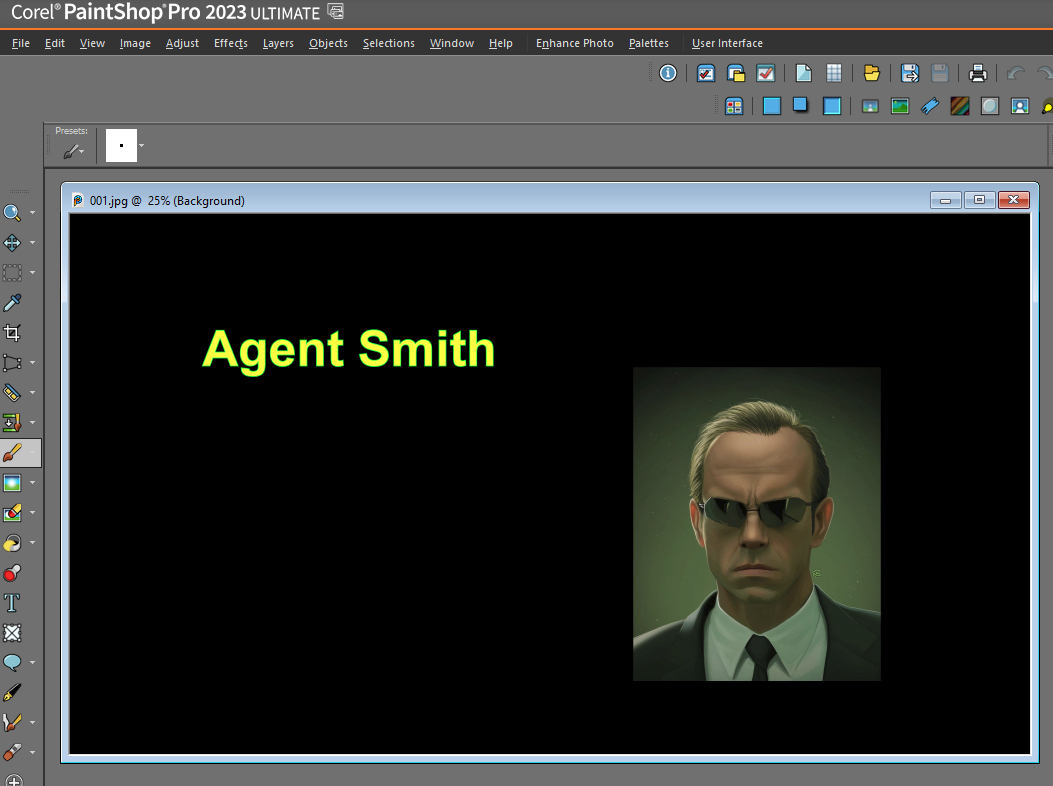The width and height of the screenshot is (1053, 786).
Task: Select the Crop tool
Action: click(12, 332)
